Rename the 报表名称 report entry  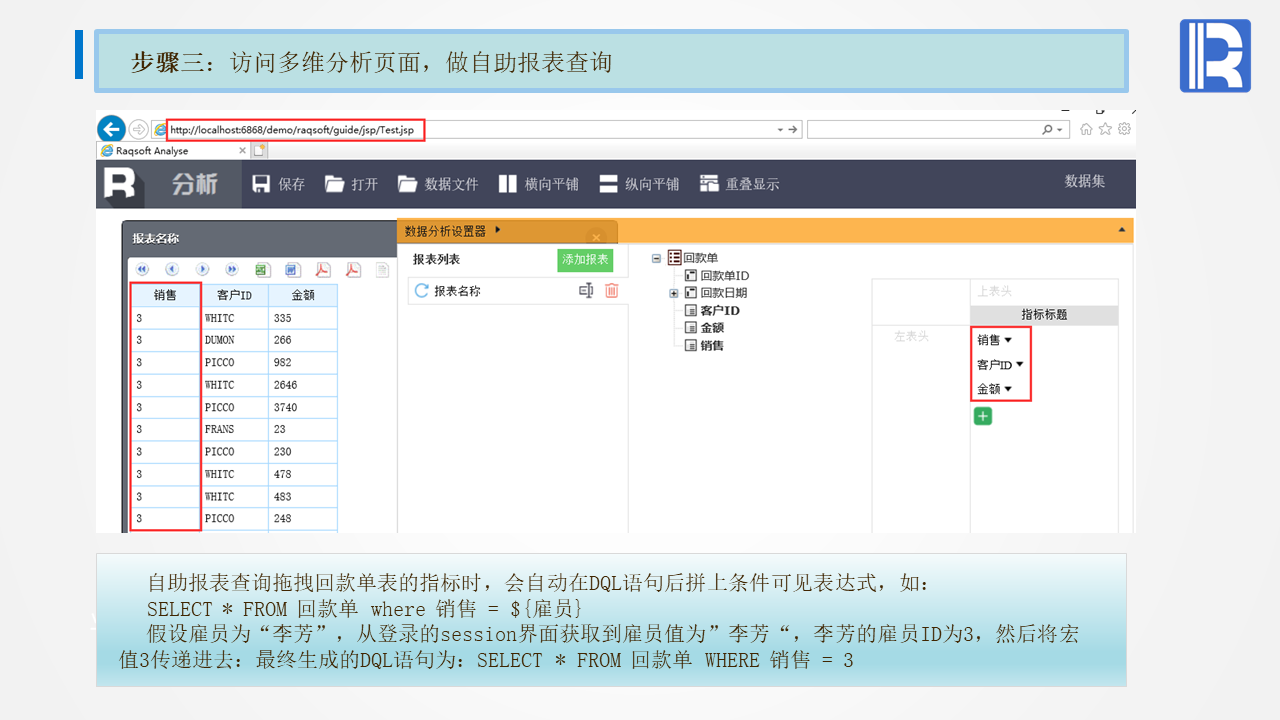(x=586, y=291)
